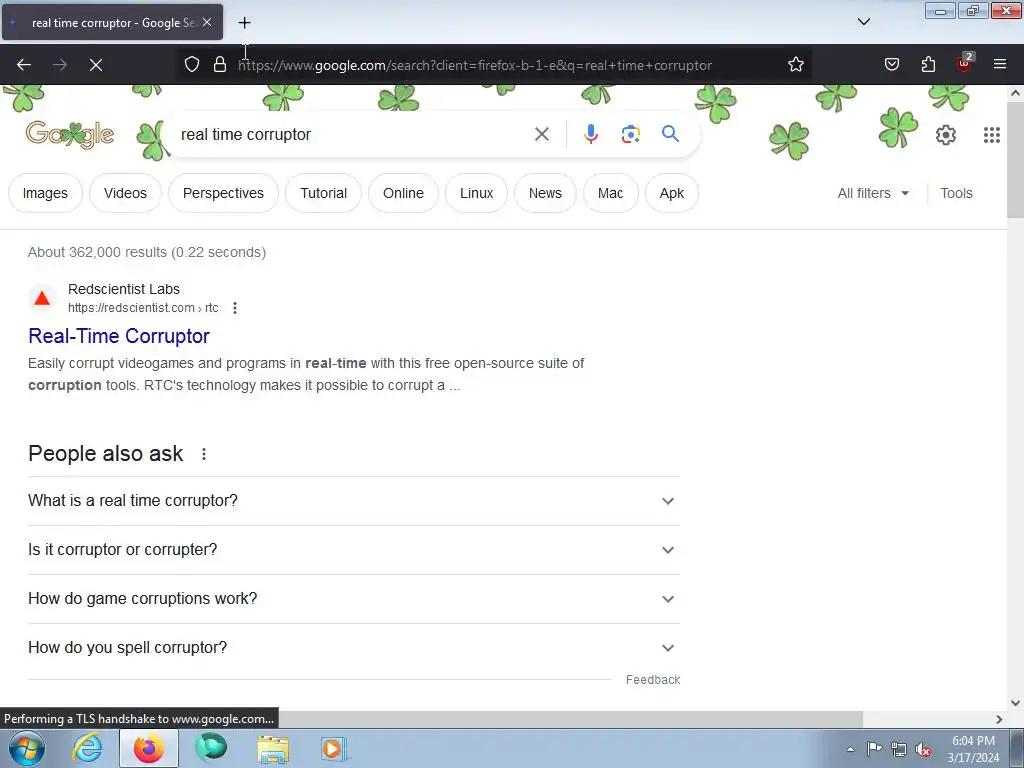Open Windows Media Player from taskbar
Image resolution: width=1024 pixels, height=768 pixels.
point(333,748)
